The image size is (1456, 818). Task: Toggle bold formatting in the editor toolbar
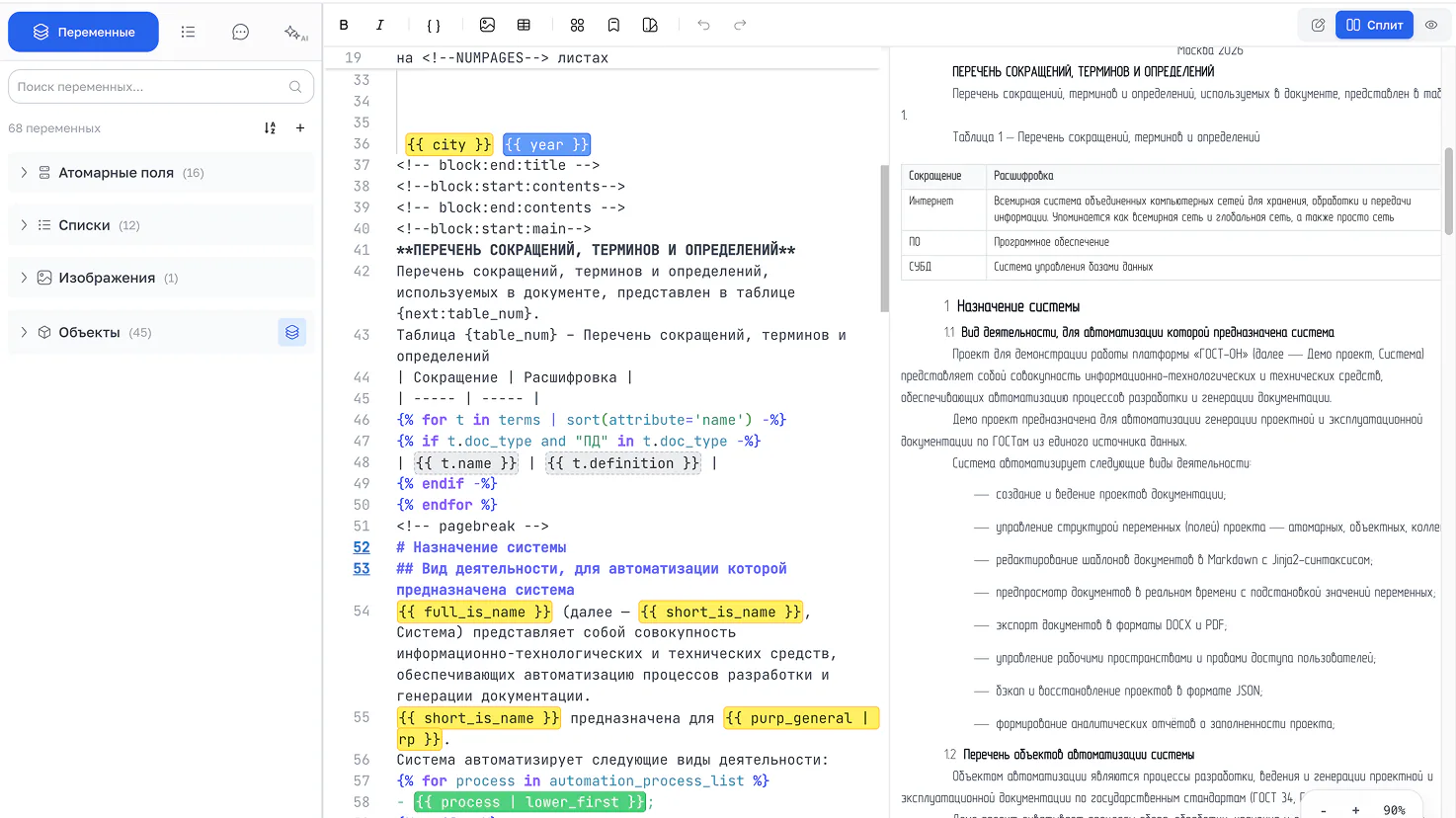[344, 25]
